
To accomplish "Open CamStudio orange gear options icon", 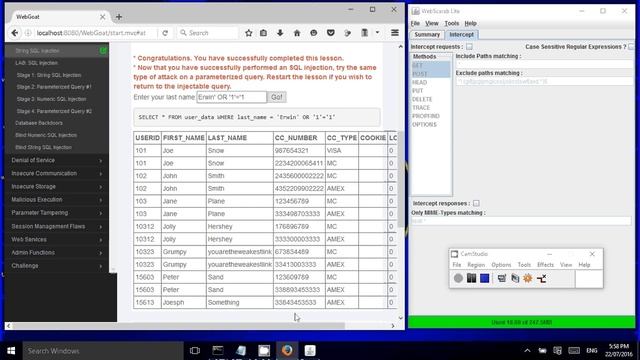I will [528, 278].
